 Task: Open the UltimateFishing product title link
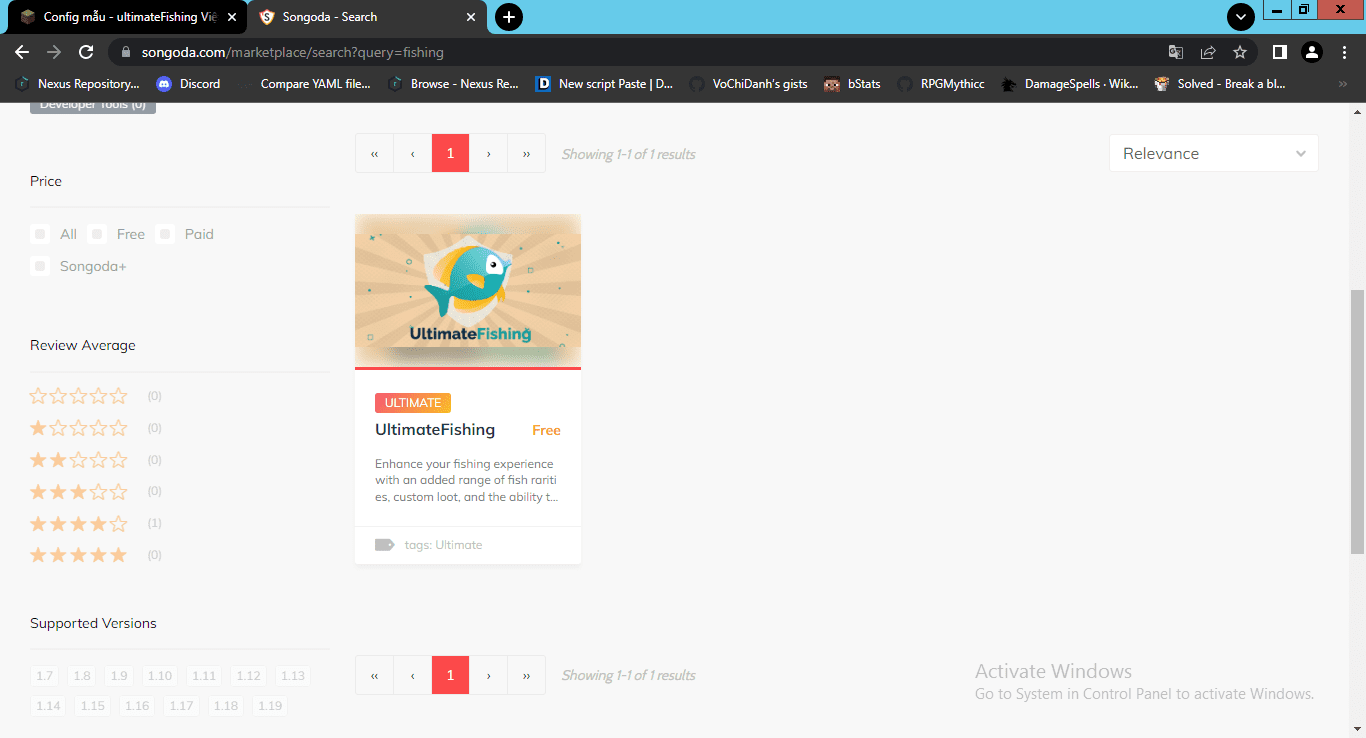[435, 430]
